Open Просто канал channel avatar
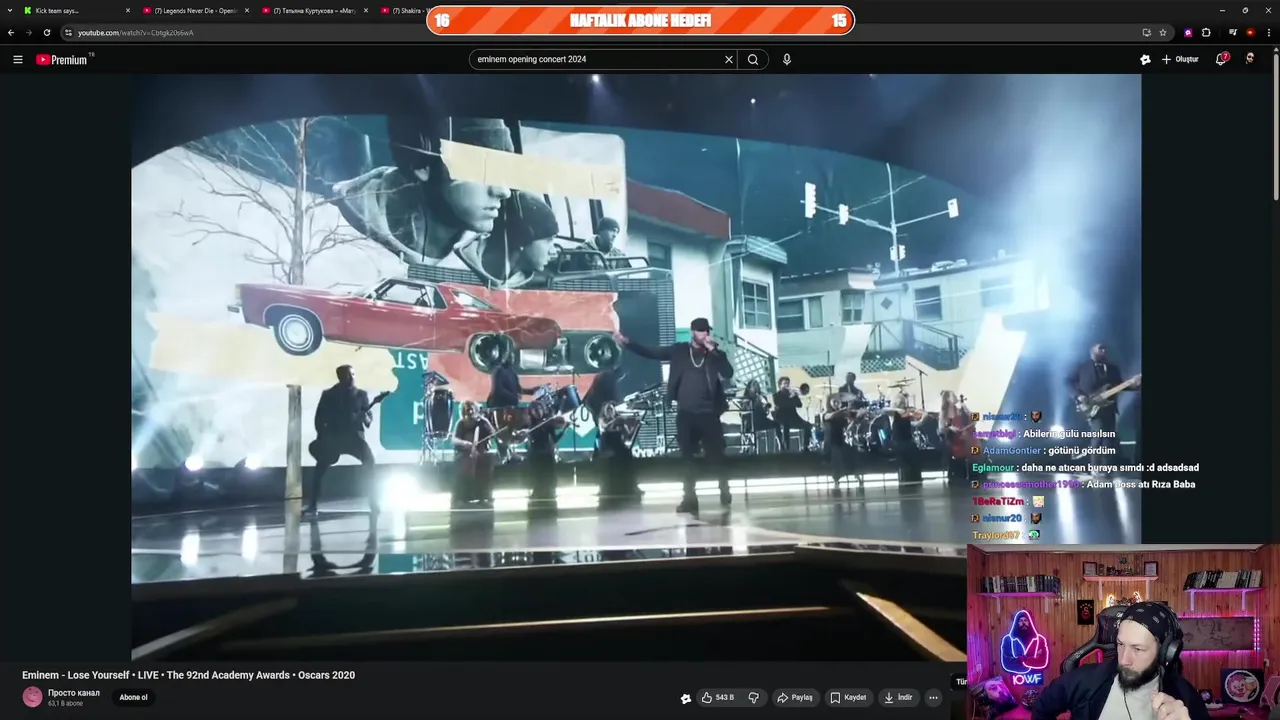This screenshot has height=720, width=1280. 33,697
